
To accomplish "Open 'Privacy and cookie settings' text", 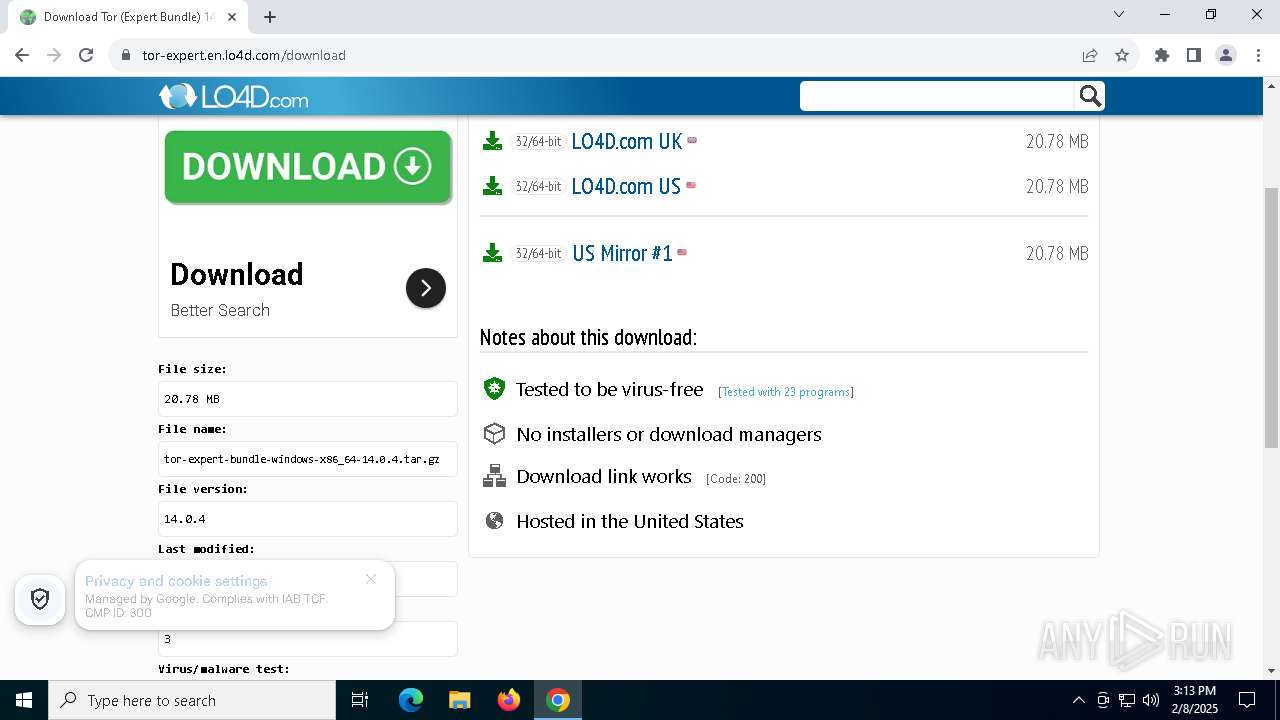I will point(176,581).
